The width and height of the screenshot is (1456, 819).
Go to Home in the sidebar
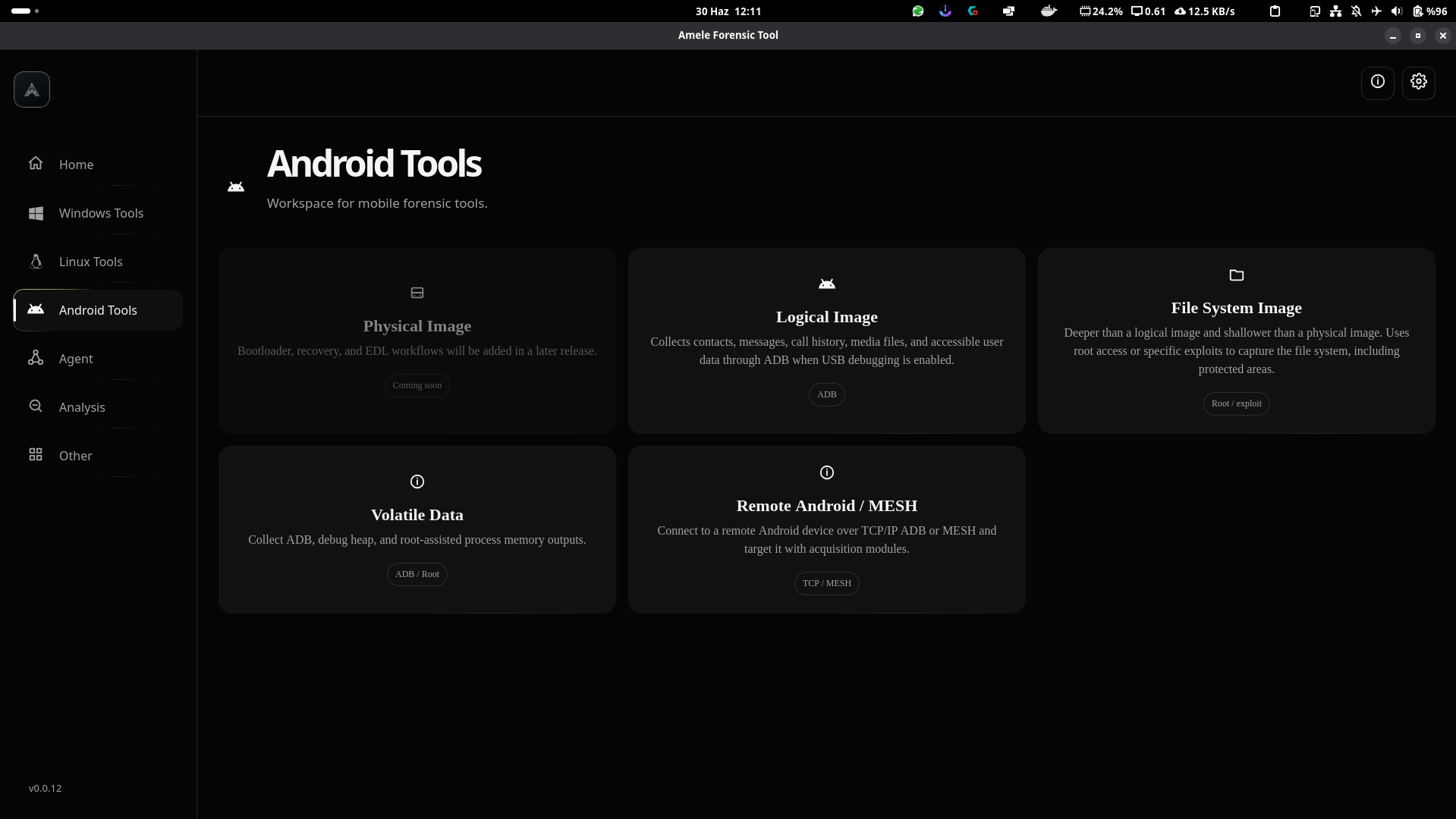[x=98, y=165]
